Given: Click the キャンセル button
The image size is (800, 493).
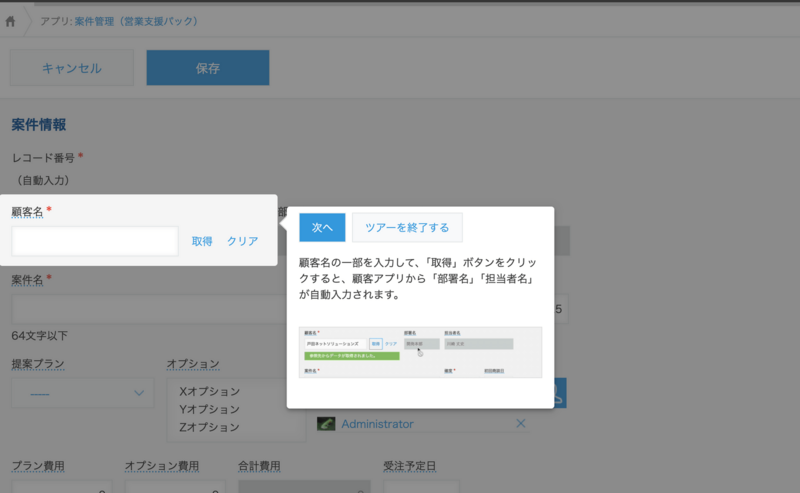Looking at the screenshot, I should pos(71,68).
